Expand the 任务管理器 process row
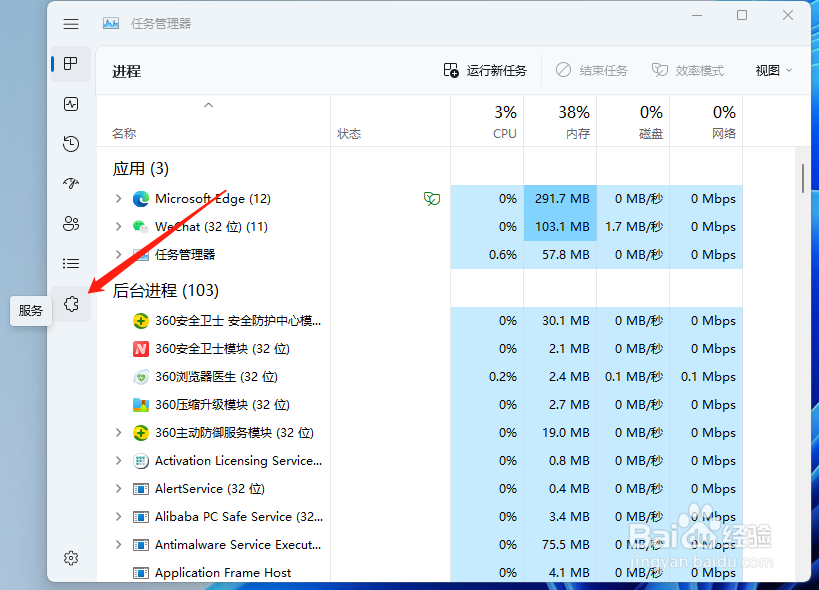Screen dimensions: 819x590 click(119, 255)
